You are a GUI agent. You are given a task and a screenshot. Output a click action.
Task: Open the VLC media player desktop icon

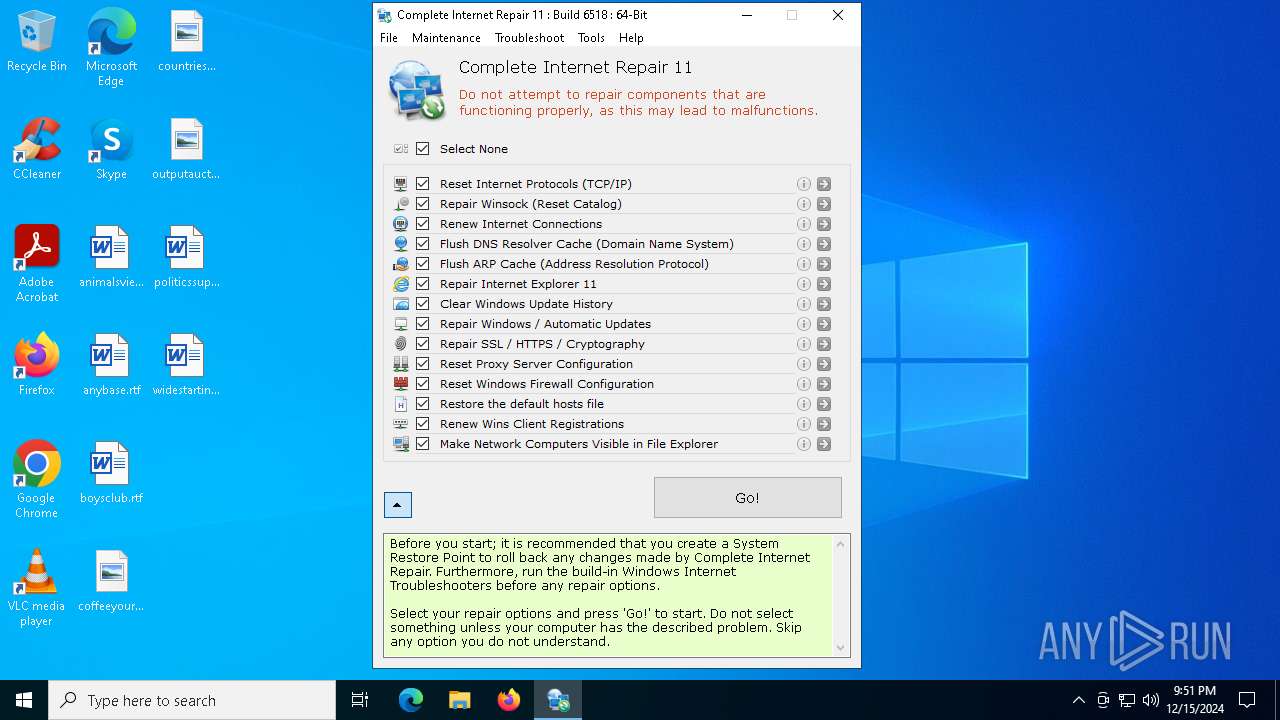pyautogui.click(x=37, y=588)
